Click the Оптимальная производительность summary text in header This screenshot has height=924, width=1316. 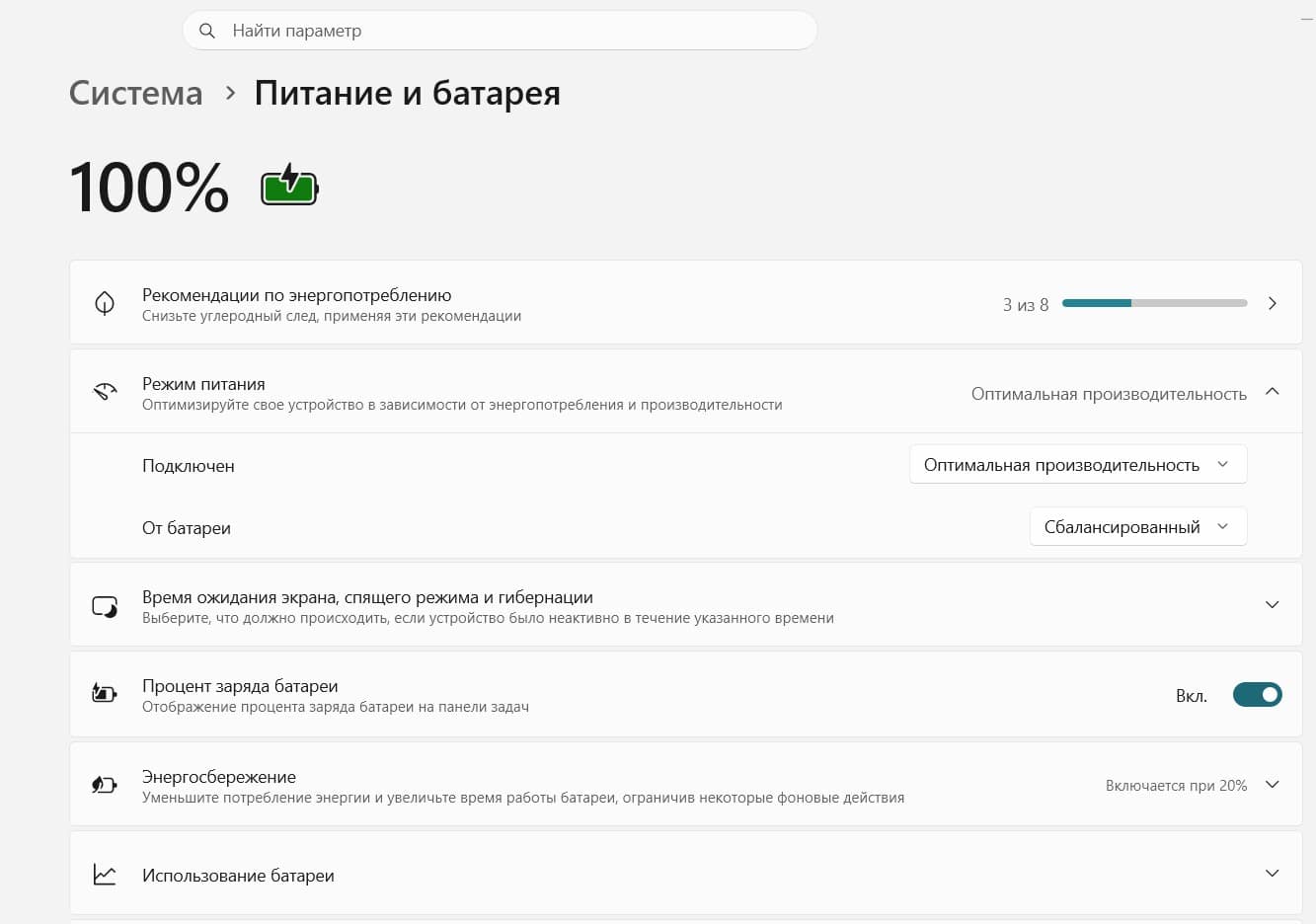tap(1109, 394)
